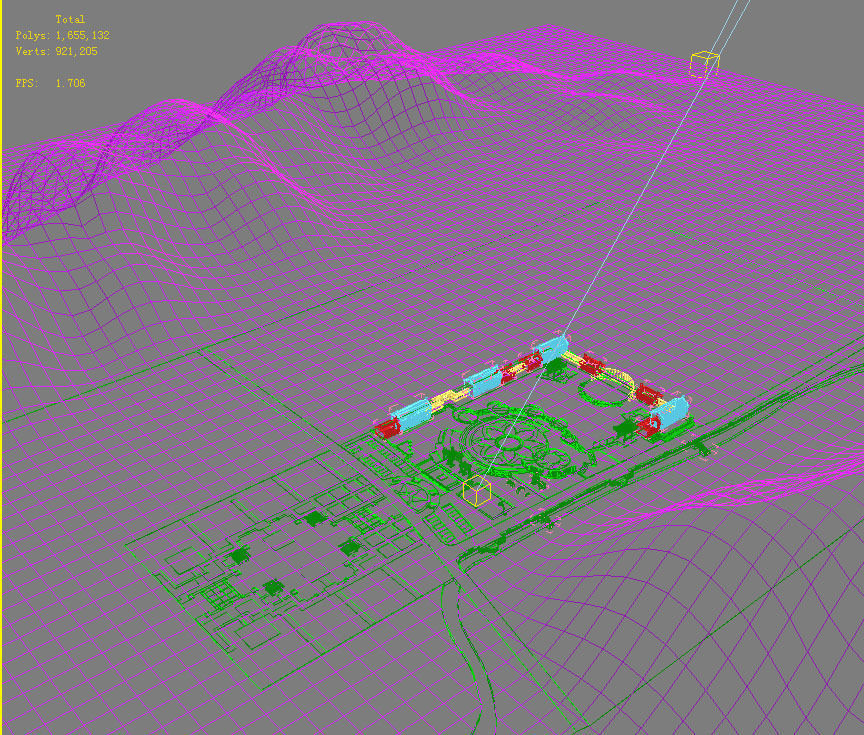
Task: Select the circular green garden wireframe
Action: (x=510, y=441)
